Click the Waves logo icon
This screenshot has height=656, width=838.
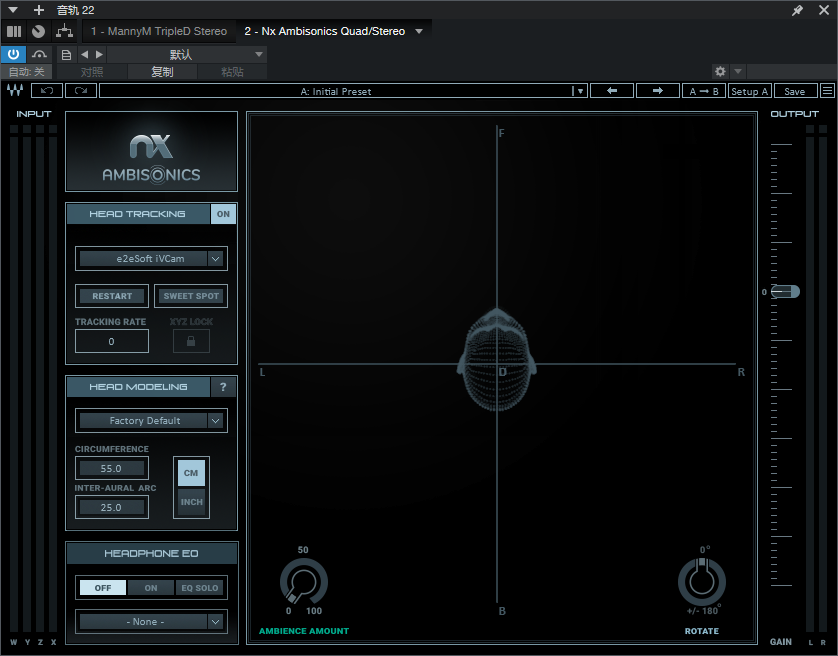coord(15,90)
